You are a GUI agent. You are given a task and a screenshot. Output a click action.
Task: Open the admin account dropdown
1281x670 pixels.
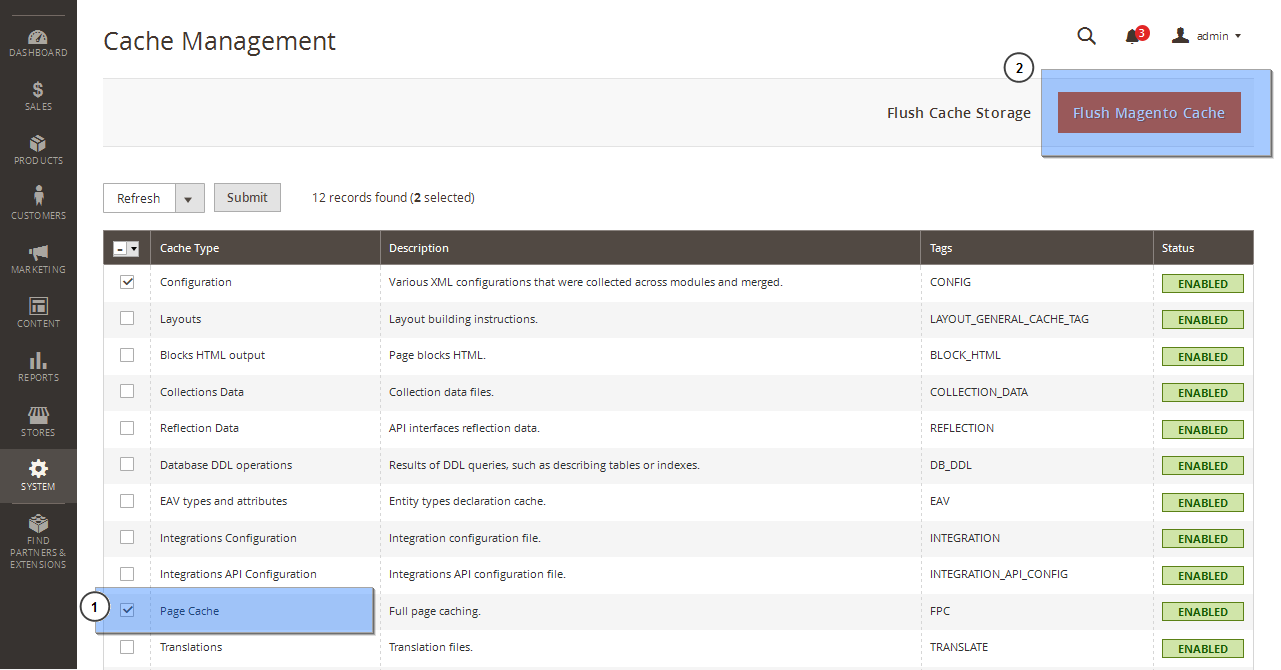click(1207, 36)
